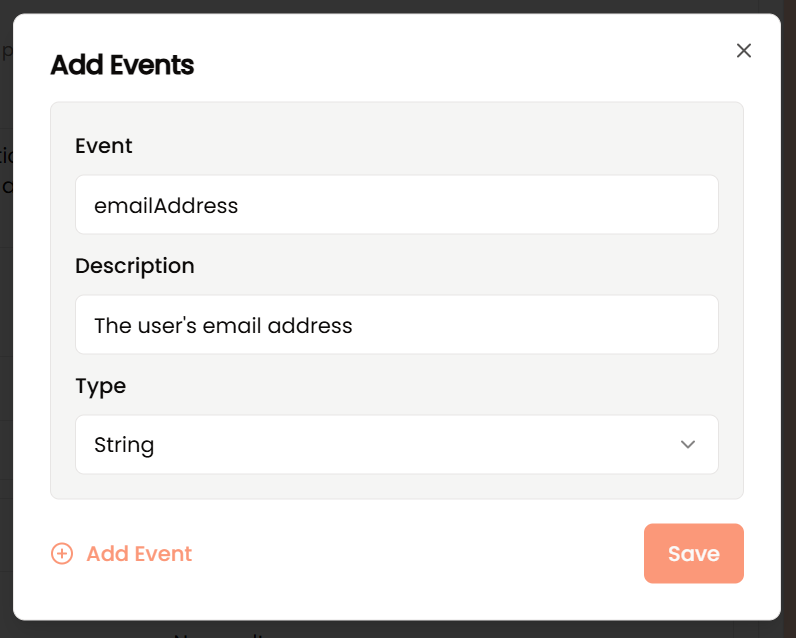Click the text "The user's email address"

(x=223, y=325)
